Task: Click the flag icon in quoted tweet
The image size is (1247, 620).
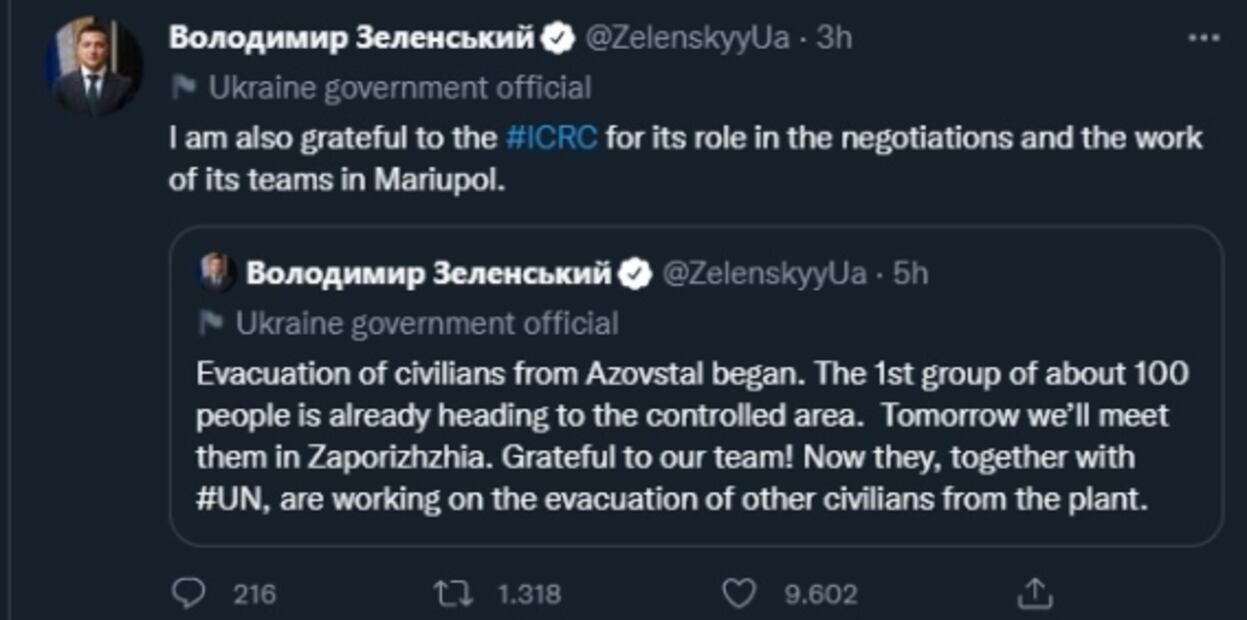Action: pyautogui.click(x=211, y=323)
